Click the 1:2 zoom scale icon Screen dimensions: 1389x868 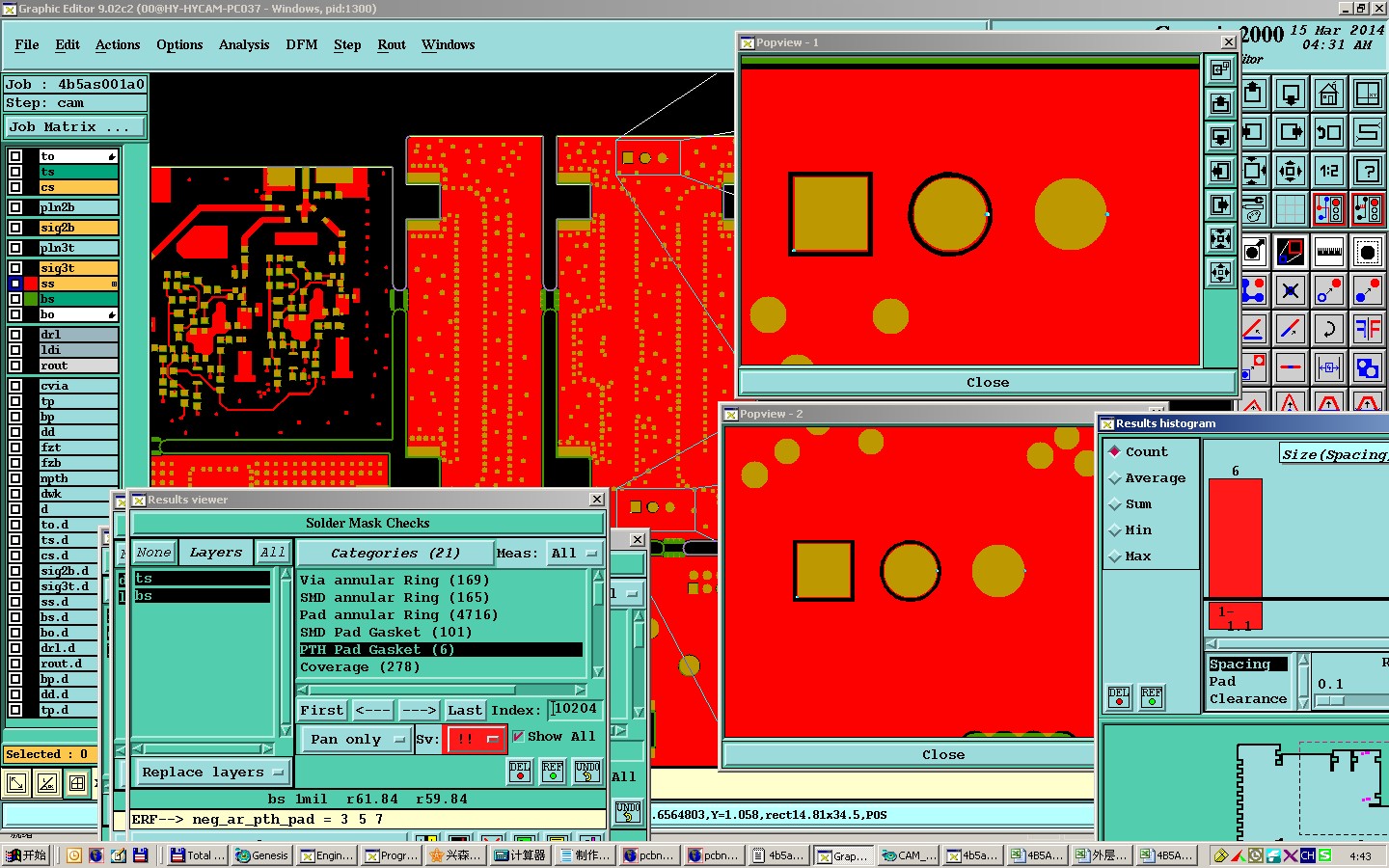pos(1328,171)
